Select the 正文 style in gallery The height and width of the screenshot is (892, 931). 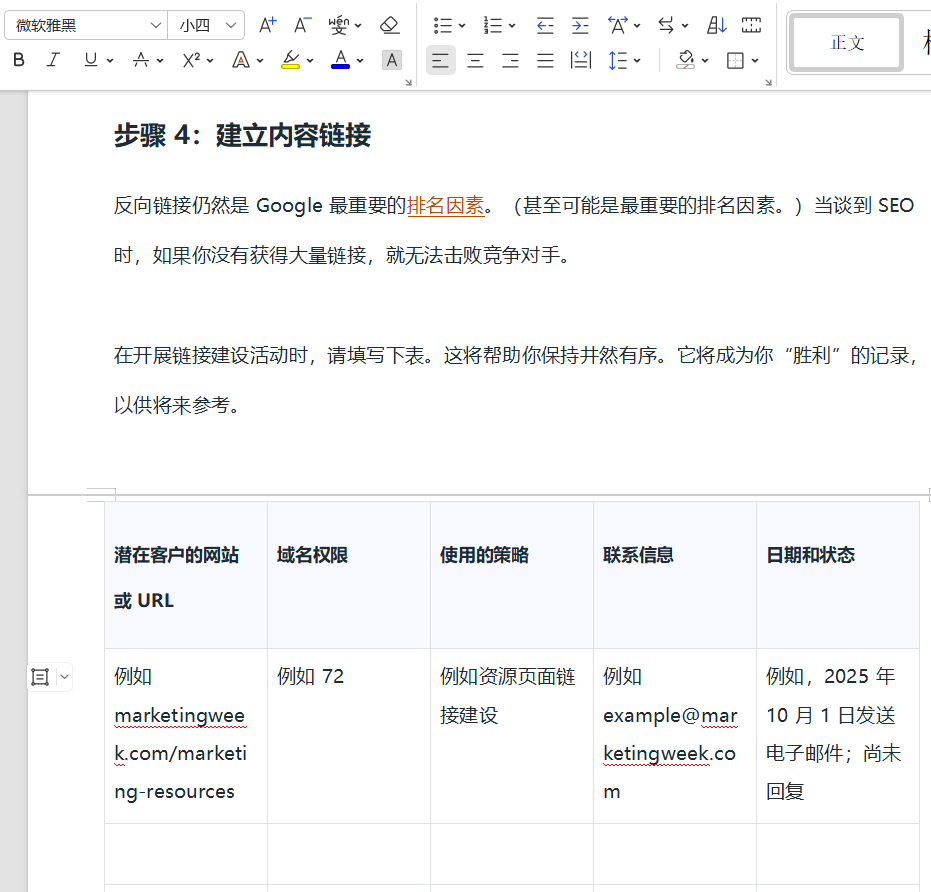tap(846, 43)
